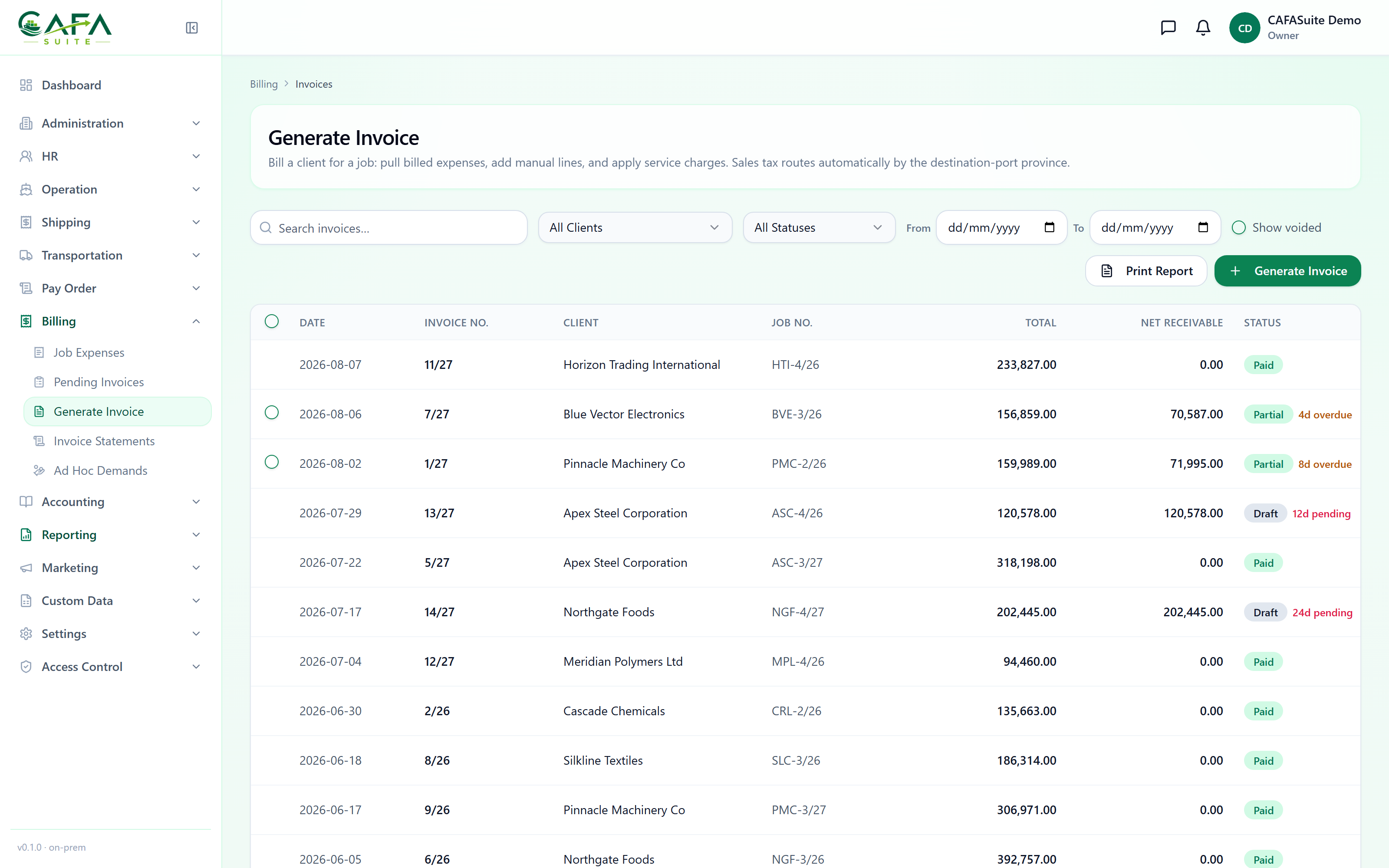Click the Shipping document icon
1389x868 pixels.
click(x=26, y=222)
